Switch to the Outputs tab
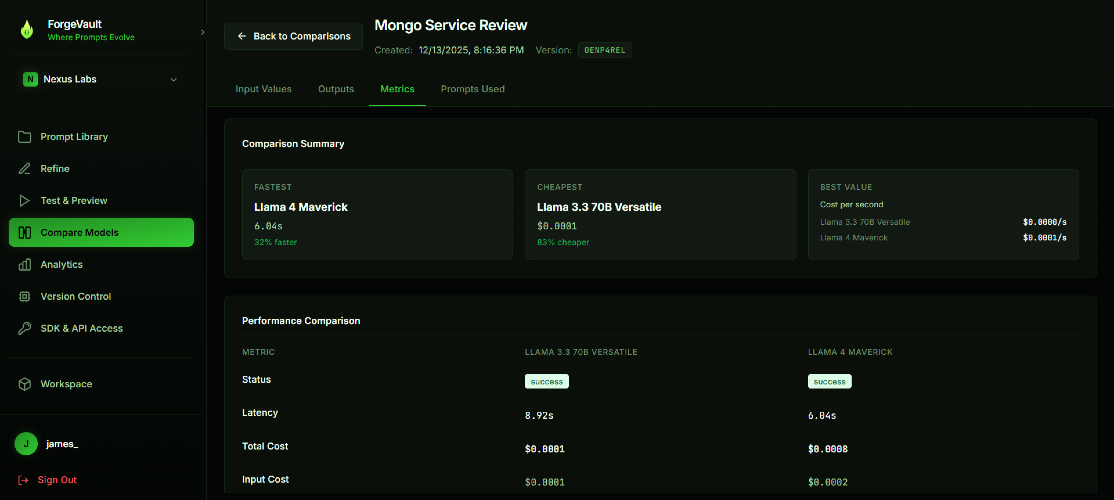This screenshot has width=1114, height=500. click(336, 89)
